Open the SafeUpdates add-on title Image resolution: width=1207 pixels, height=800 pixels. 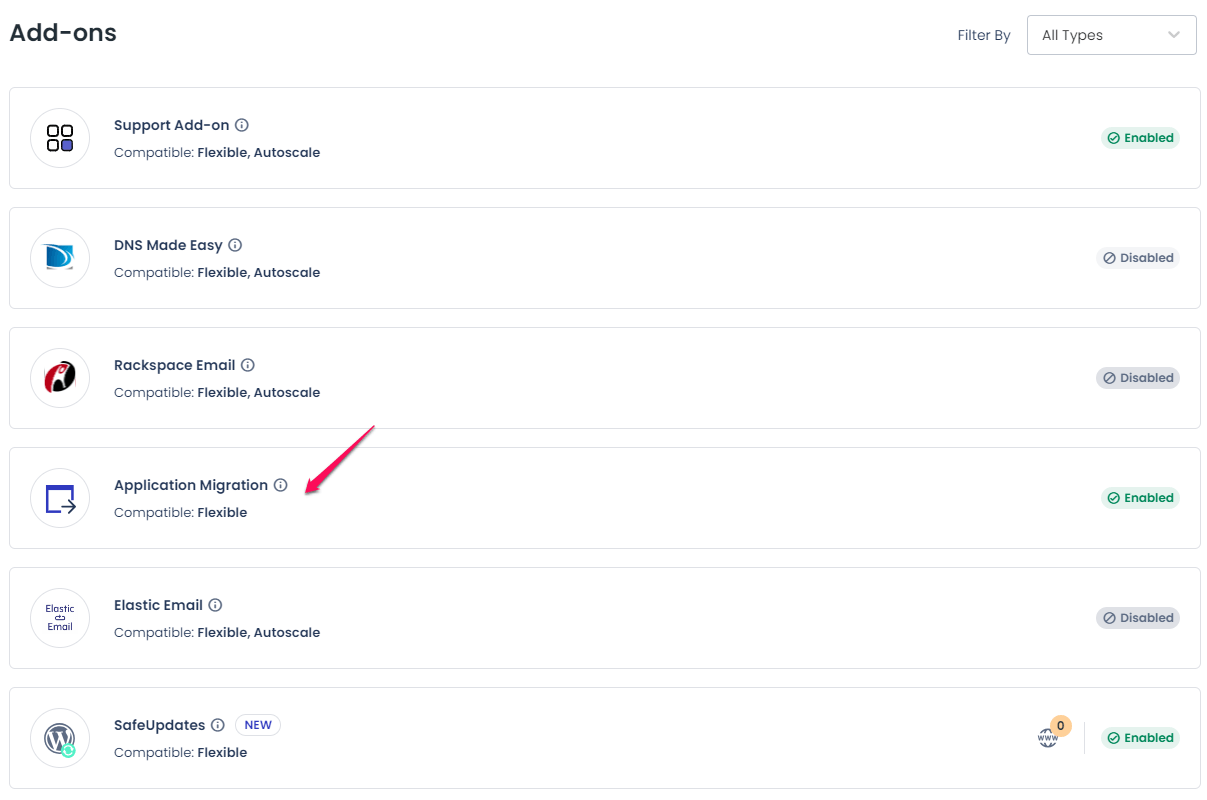click(x=160, y=725)
